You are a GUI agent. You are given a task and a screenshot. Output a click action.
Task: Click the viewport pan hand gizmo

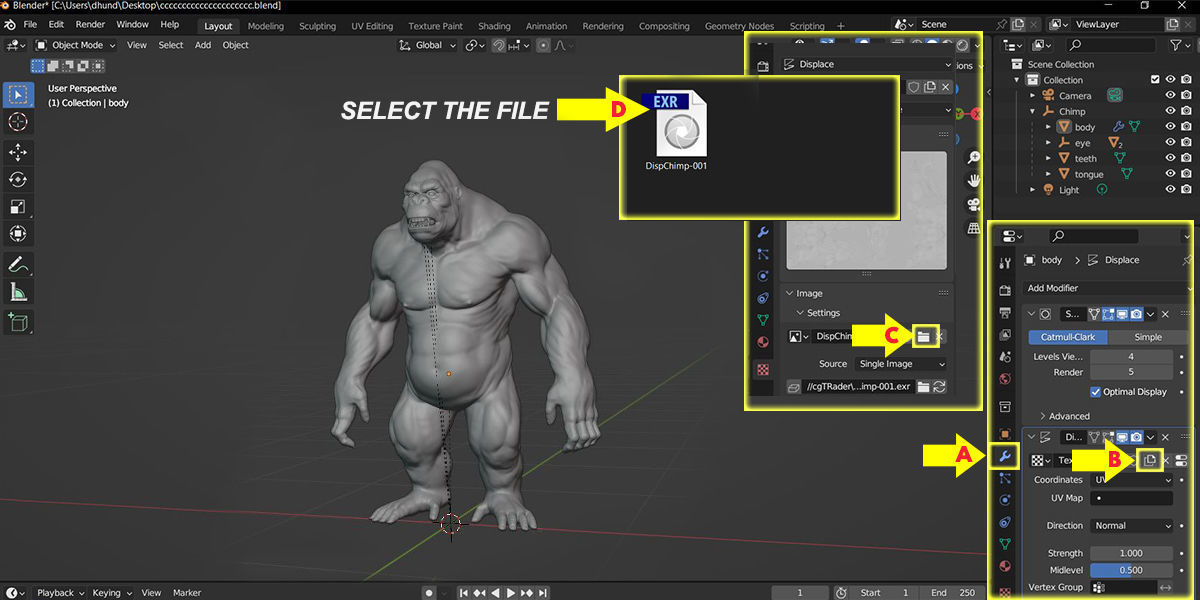pyautogui.click(x=973, y=181)
